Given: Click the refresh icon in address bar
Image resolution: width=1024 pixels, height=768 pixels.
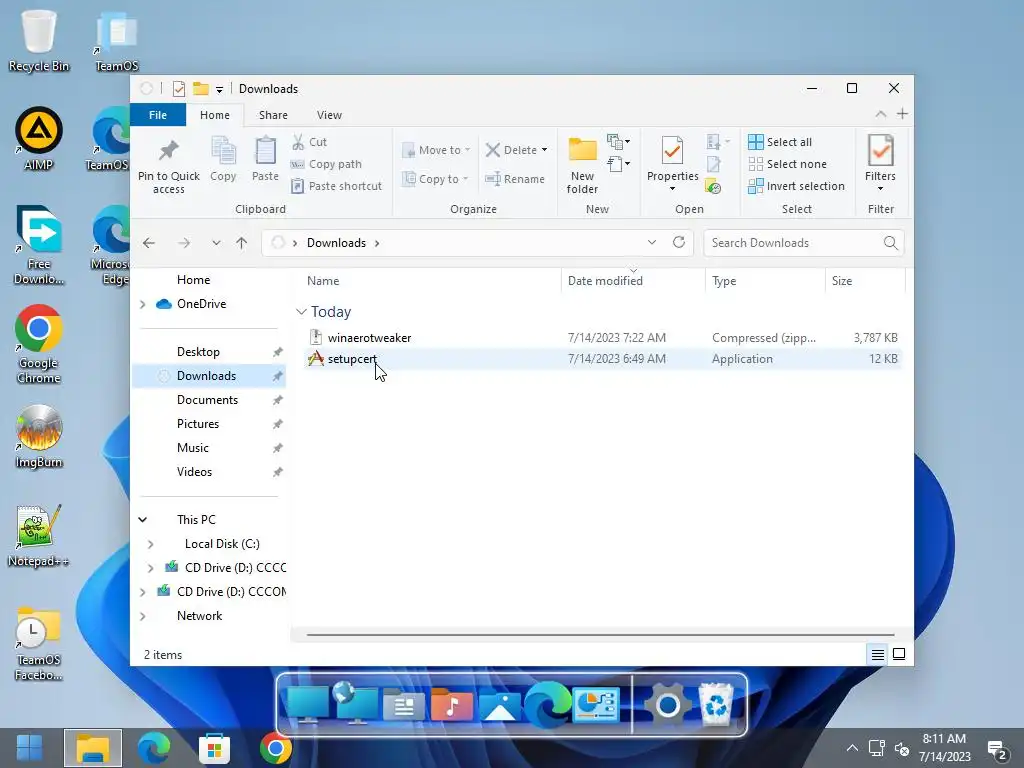Looking at the screenshot, I should 679,242.
